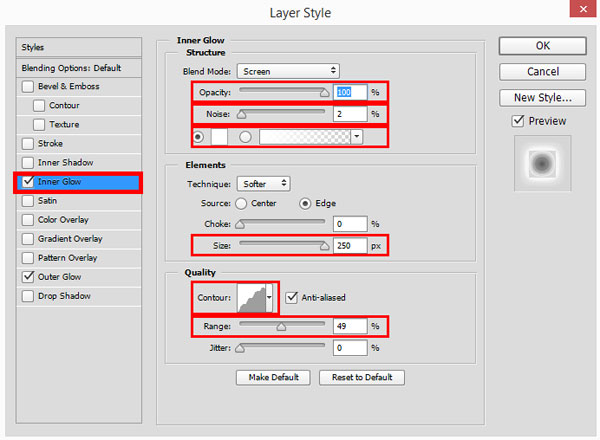Image resolution: width=600 pixels, height=440 pixels.
Task: Uncheck the Inner Glow checkbox
Action: coord(28,182)
